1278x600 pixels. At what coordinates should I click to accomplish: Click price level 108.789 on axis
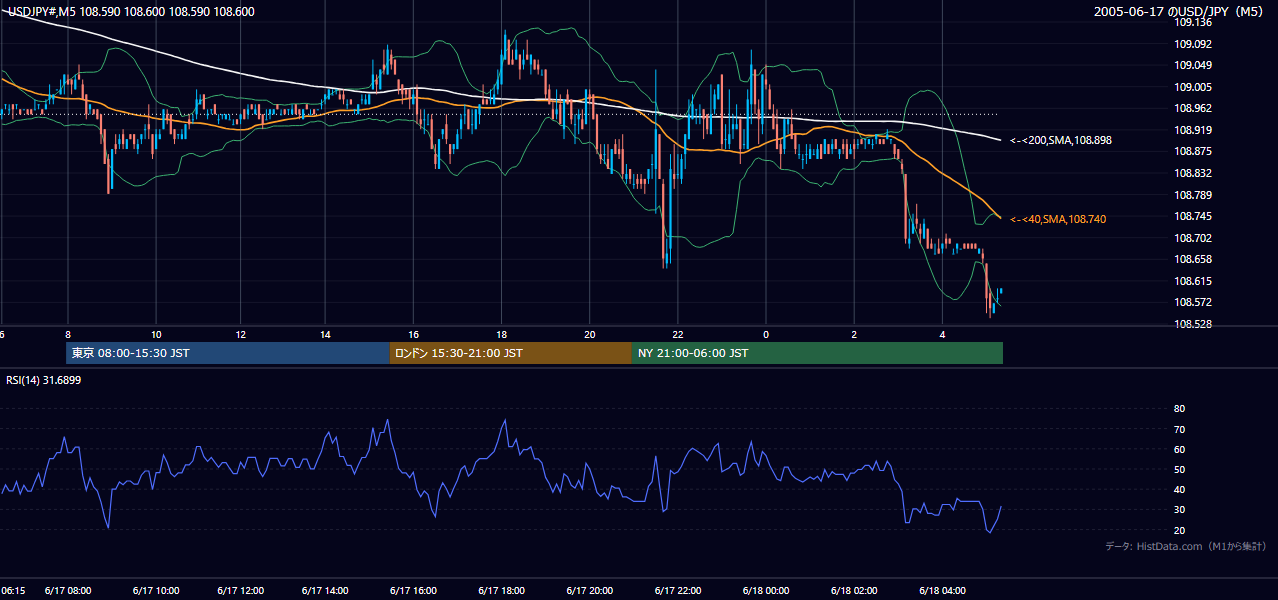(x=1193, y=195)
